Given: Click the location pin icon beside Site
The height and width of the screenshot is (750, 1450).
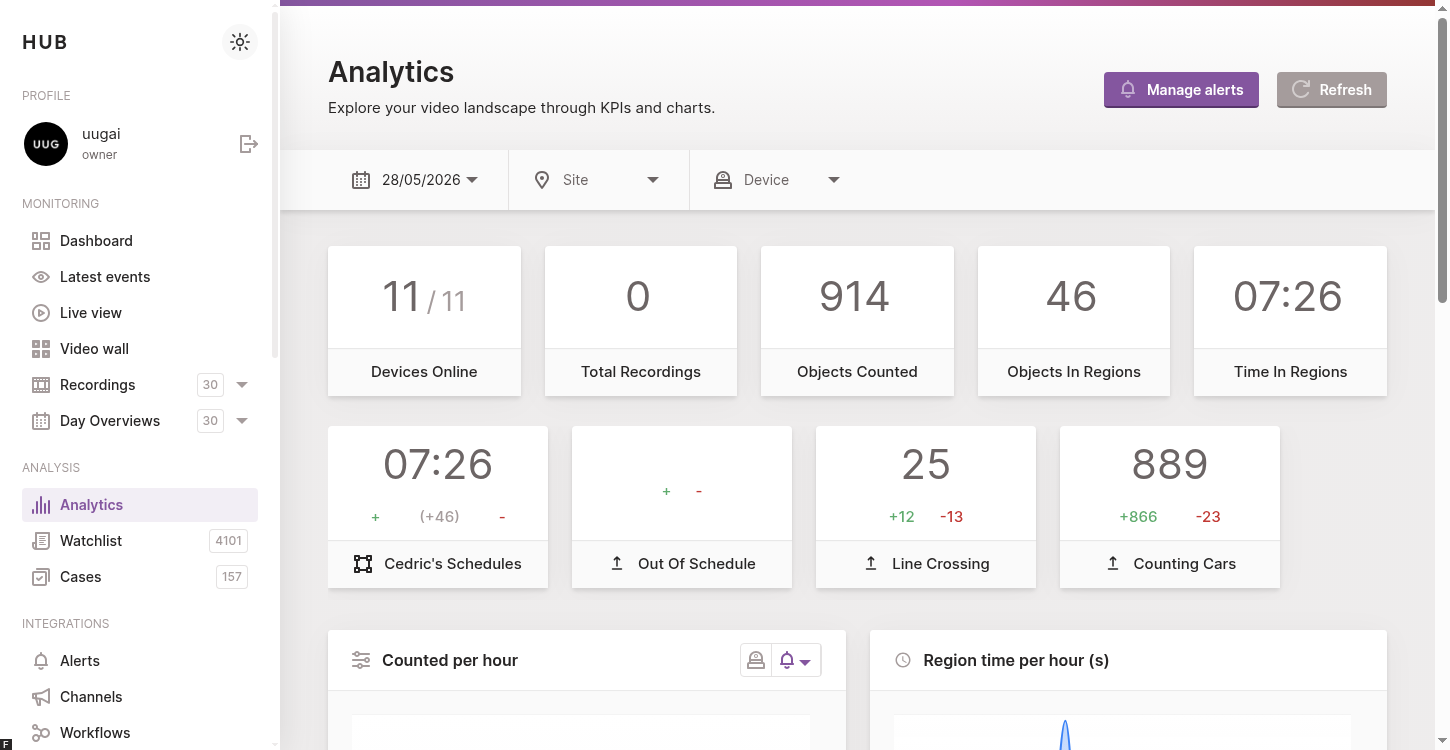Looking at the screenshot, I should tap(542, 180).
